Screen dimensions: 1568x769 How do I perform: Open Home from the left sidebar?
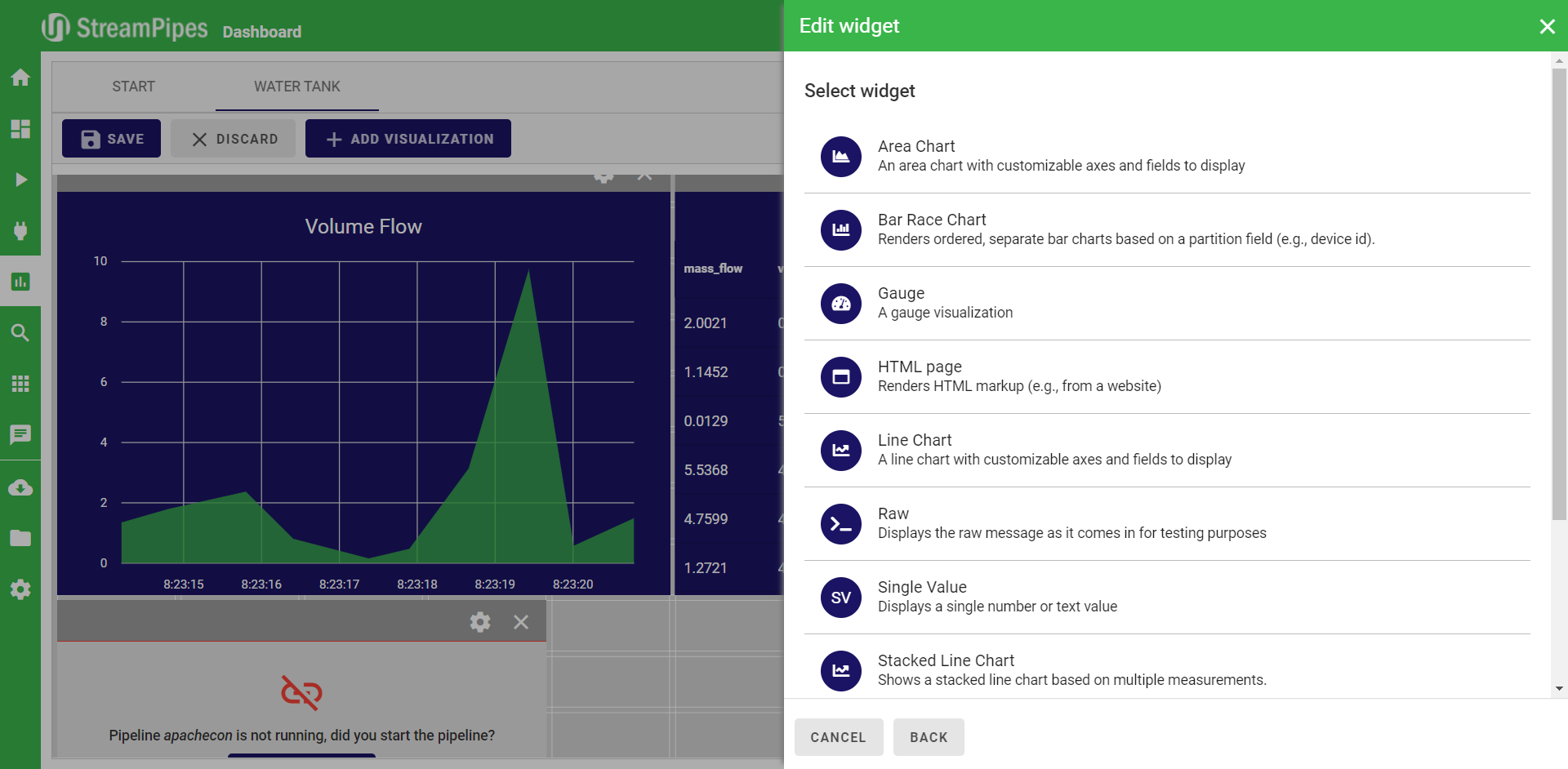20,78
